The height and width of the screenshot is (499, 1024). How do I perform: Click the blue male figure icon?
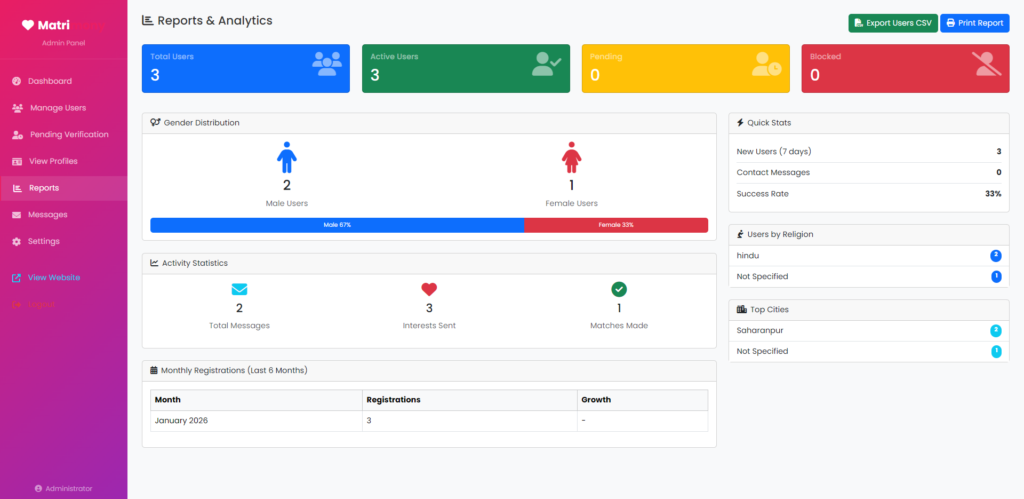pos(287,158)
